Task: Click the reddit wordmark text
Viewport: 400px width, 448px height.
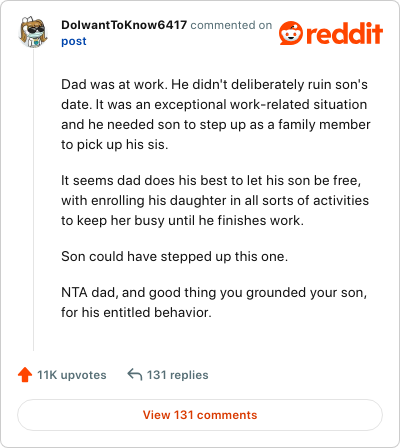Action: tap(344, 33)
